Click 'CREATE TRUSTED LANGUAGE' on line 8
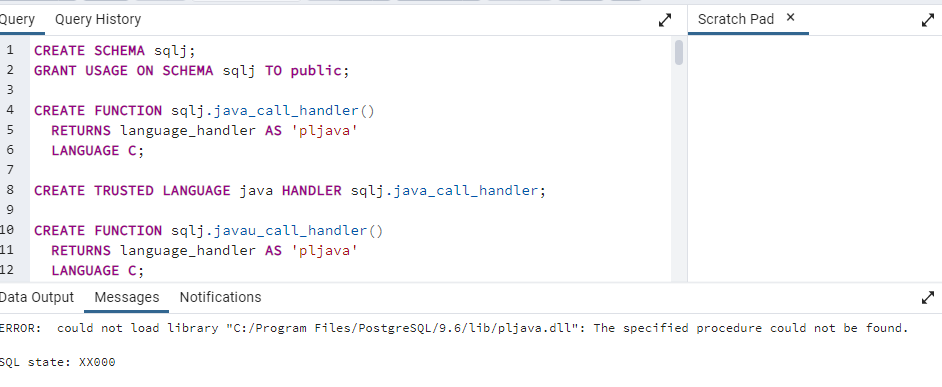This screenshot has height=387, width=942. pos(132,190)
